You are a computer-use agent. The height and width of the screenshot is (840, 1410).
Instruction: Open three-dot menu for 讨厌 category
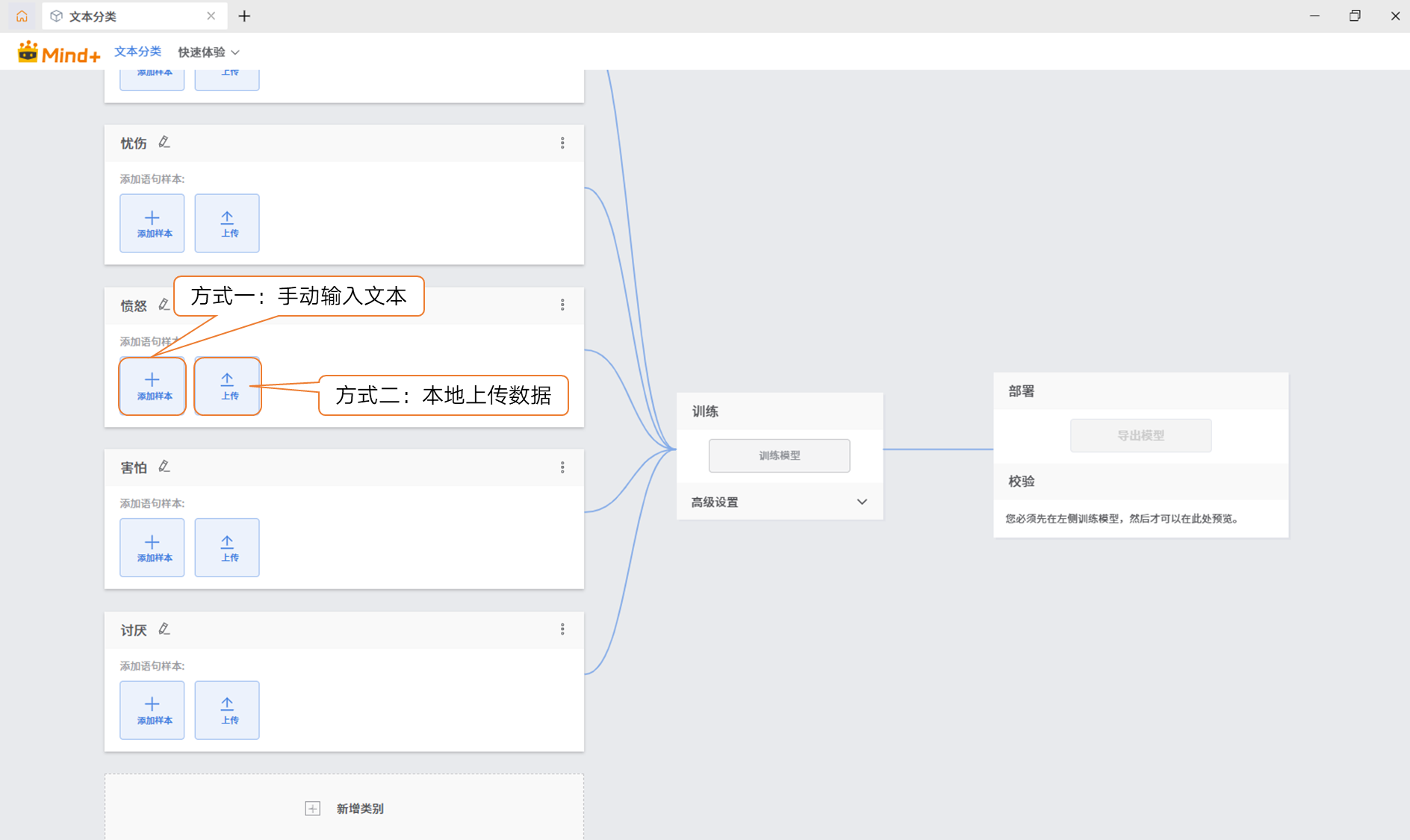click(562, 629)
